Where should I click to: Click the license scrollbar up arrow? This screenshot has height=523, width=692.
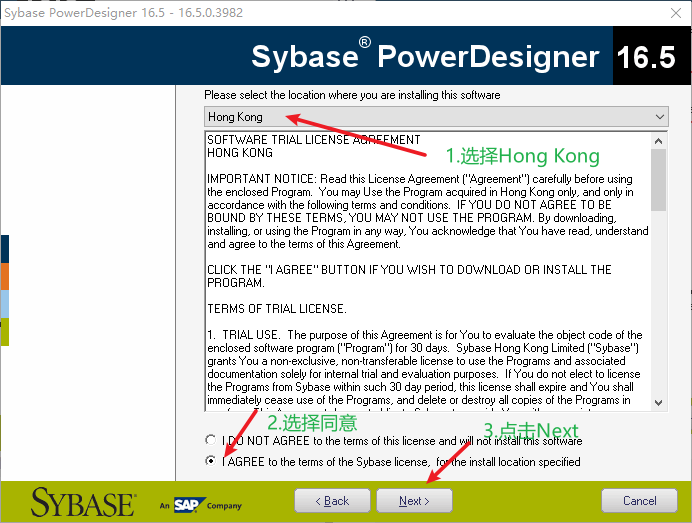[x=658, y=141]
